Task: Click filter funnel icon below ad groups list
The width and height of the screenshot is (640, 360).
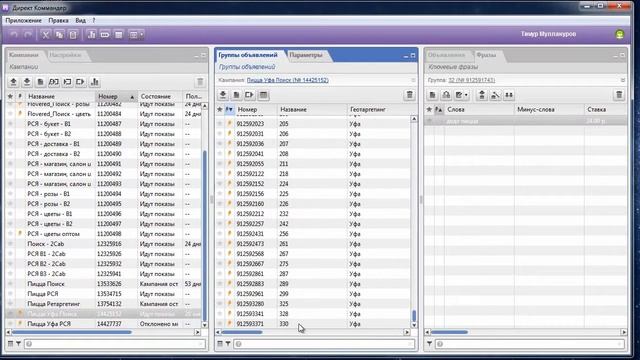Action: [228, 344]
